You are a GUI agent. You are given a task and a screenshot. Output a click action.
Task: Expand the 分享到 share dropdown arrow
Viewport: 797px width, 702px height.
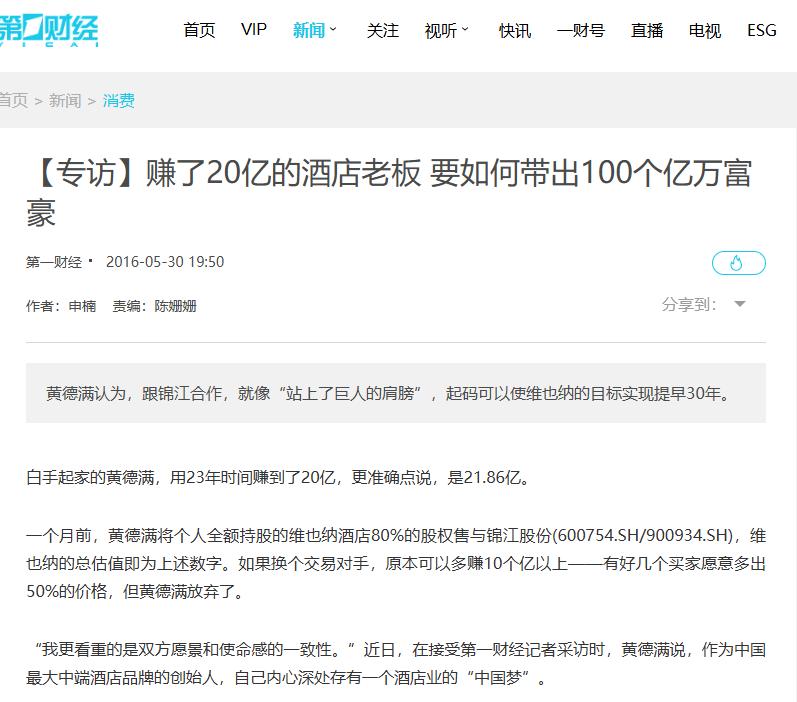click(740, 304)
